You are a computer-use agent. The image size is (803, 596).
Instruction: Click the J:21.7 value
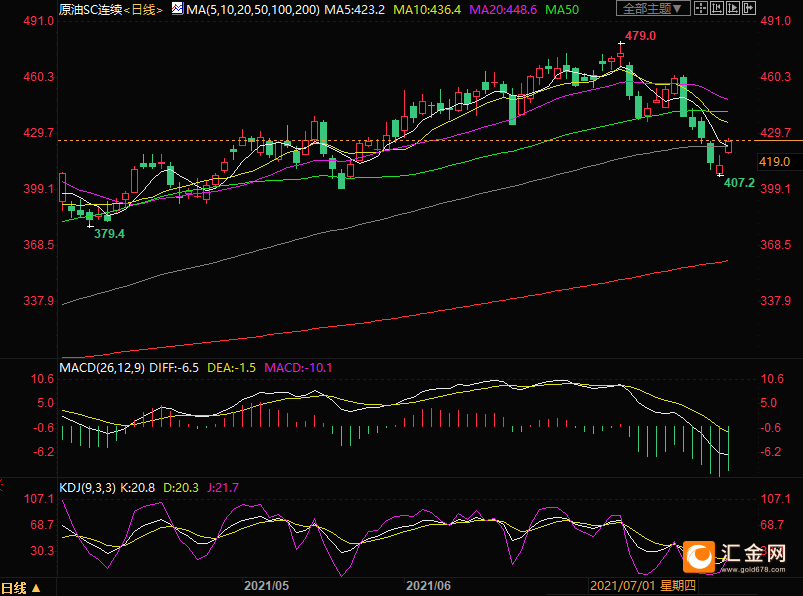(x=223, y=487)
